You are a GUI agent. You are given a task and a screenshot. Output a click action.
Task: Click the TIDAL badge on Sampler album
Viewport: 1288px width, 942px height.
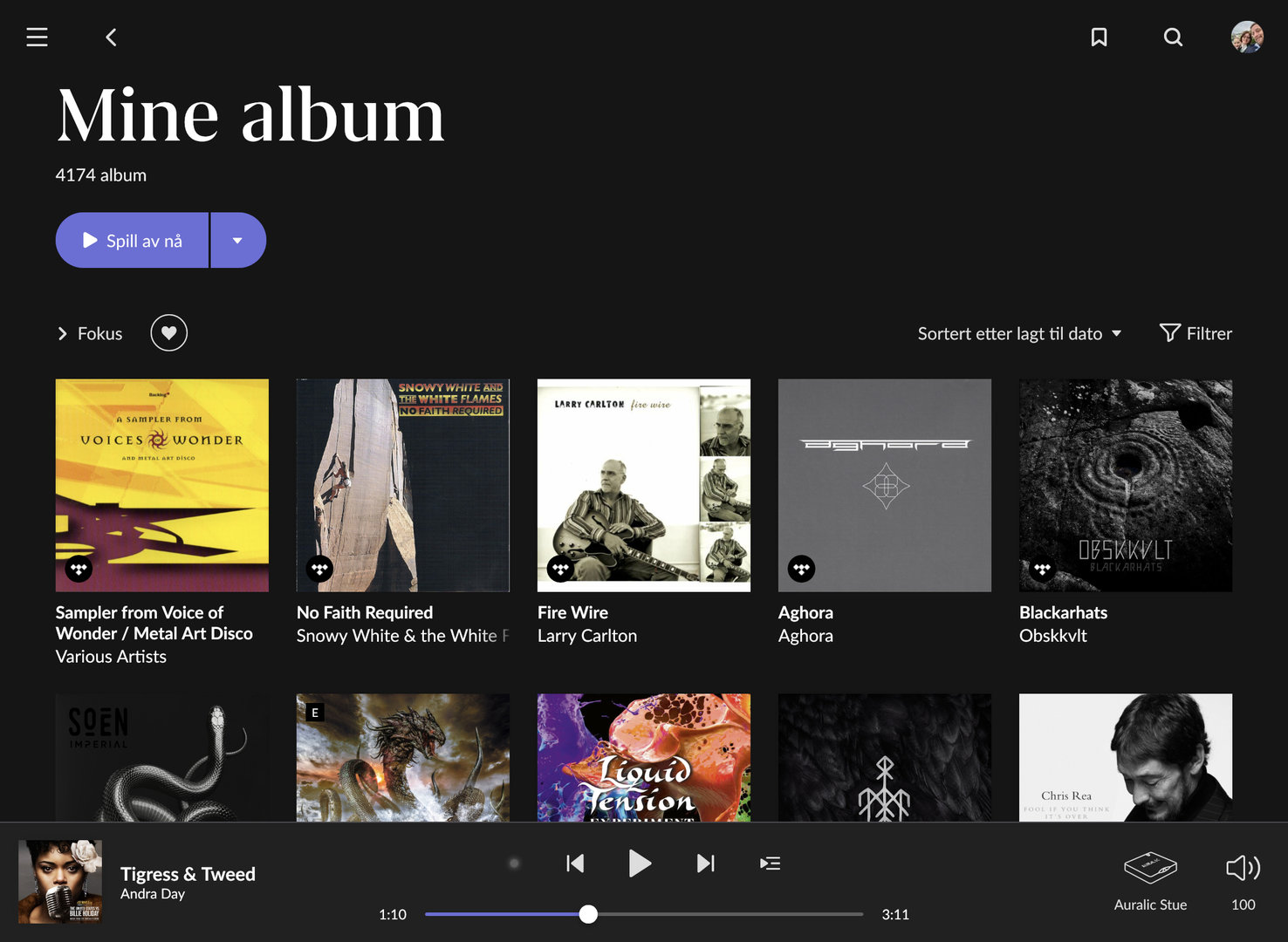tap(79, 569)
